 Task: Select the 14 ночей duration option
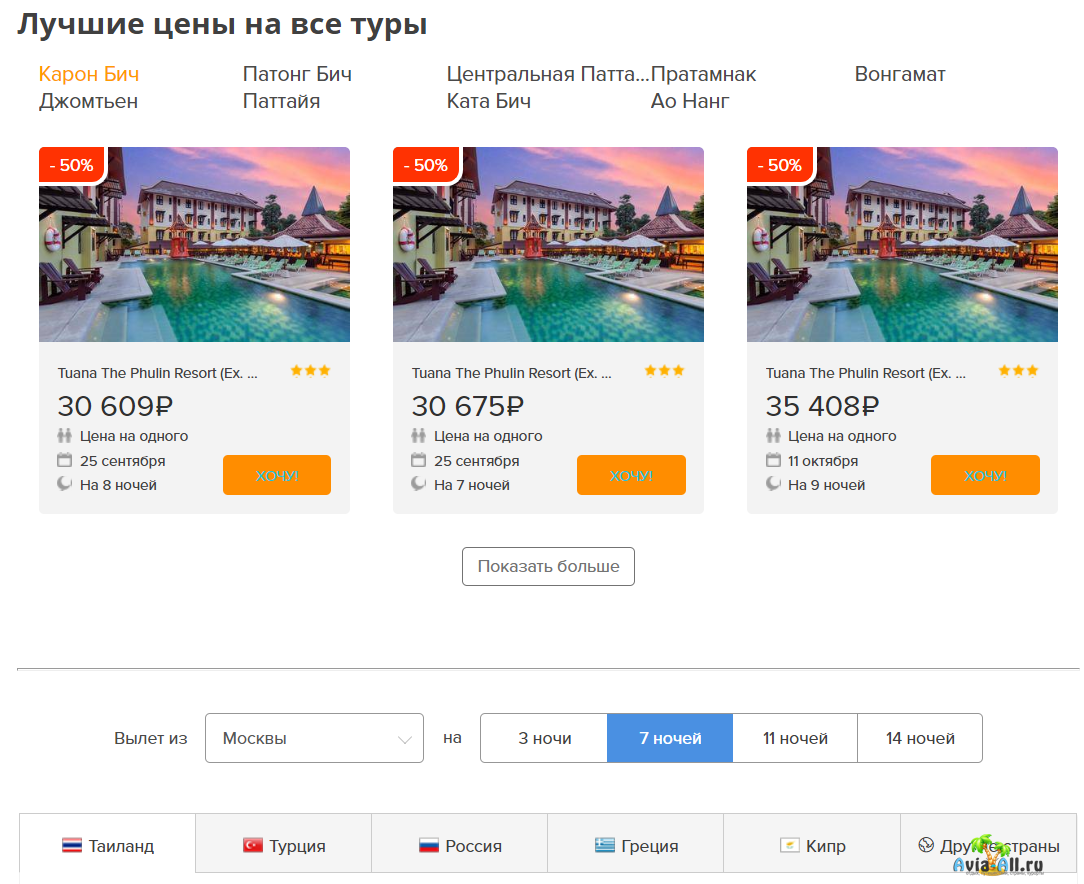(920, 738)
